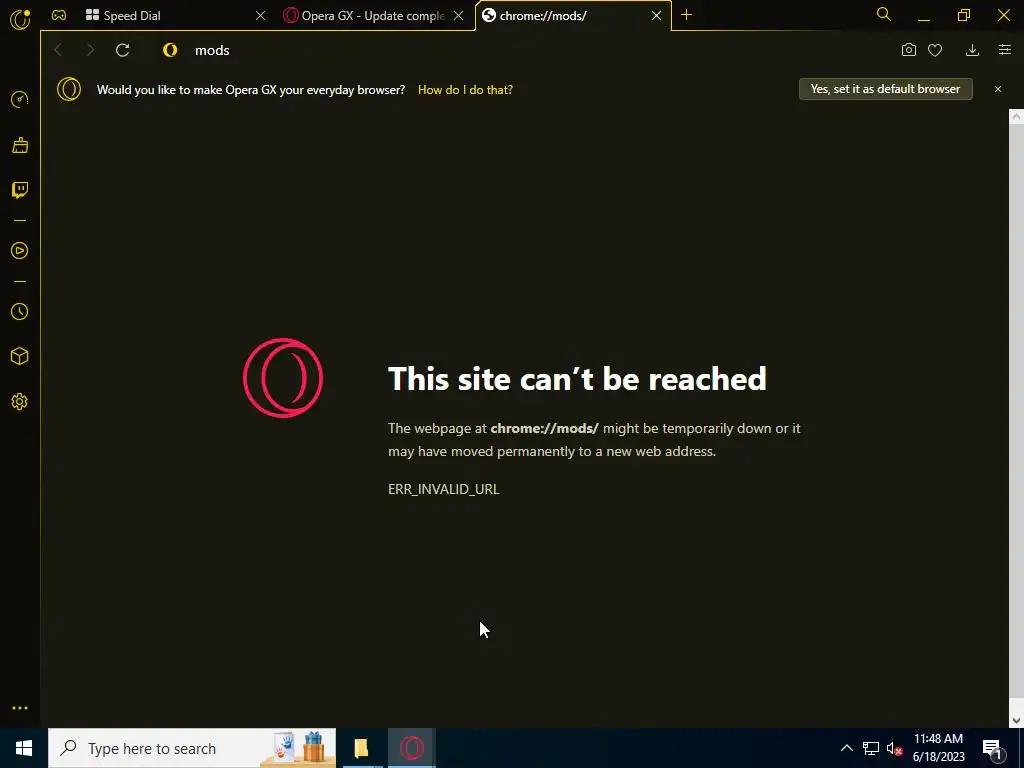The width and height of the screenshot is (1024, 768).
Task: Click the 'This site can't be reached' heading
Action: point(577,379)
